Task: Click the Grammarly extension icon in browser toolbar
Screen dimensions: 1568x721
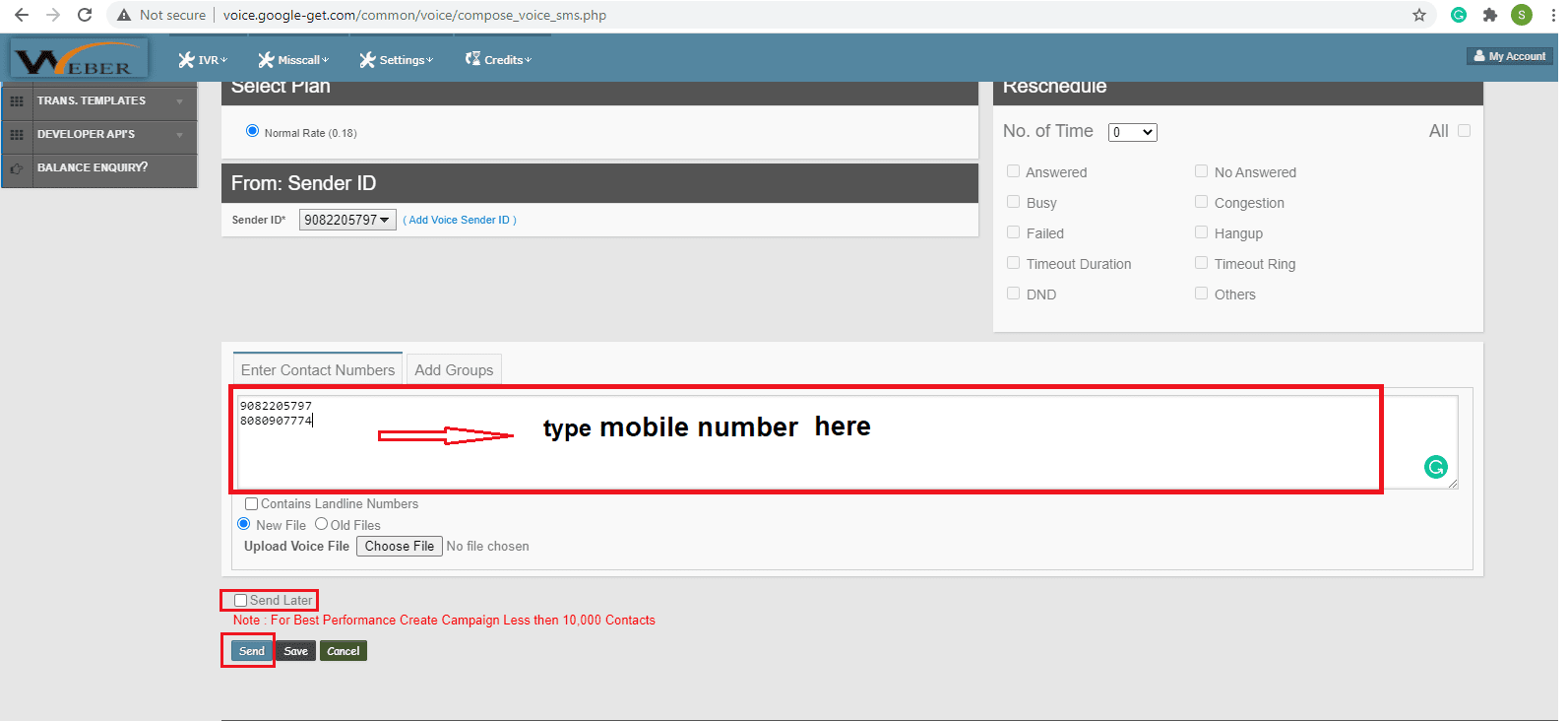Action: click(x=1458, y=15)
